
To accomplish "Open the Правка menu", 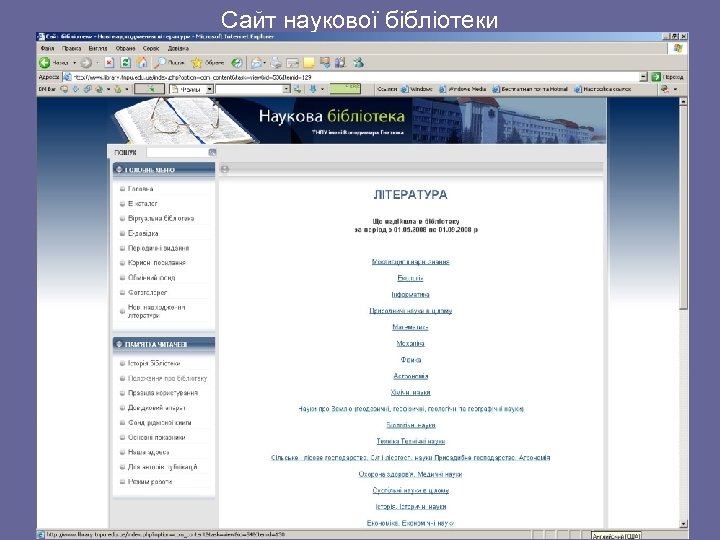I will [x=71, y=48].
